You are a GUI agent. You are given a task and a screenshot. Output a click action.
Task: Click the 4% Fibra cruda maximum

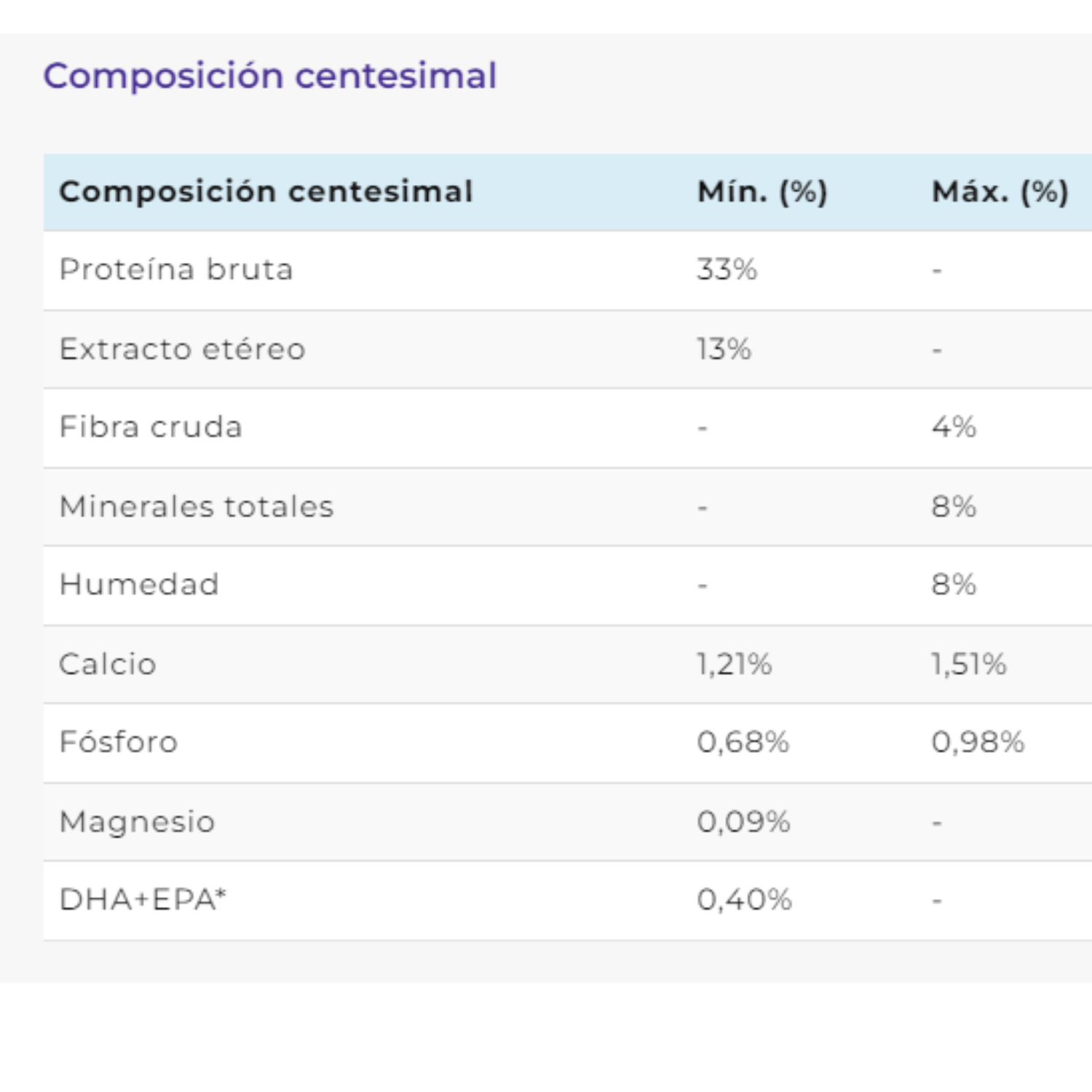click(x=954, y=427)
